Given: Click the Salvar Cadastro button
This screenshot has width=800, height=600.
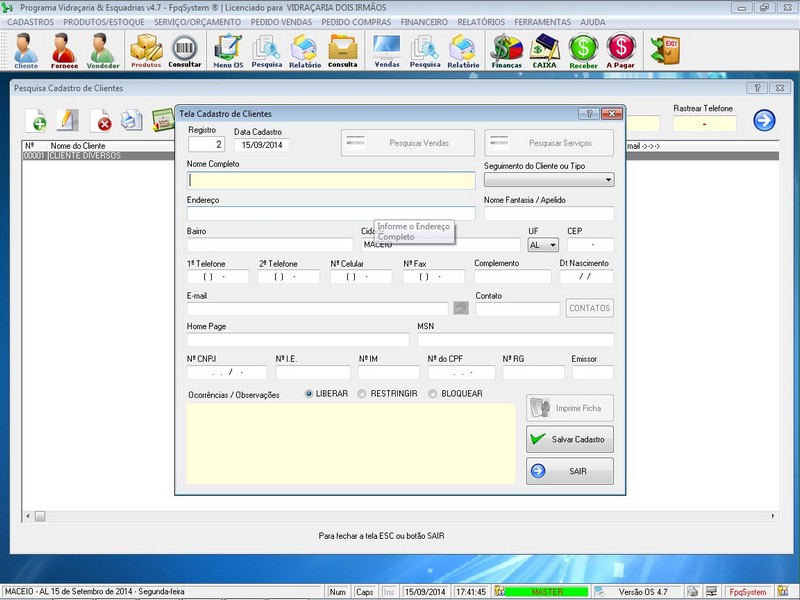Looking at the screenshot, I should tap(569, 439).
